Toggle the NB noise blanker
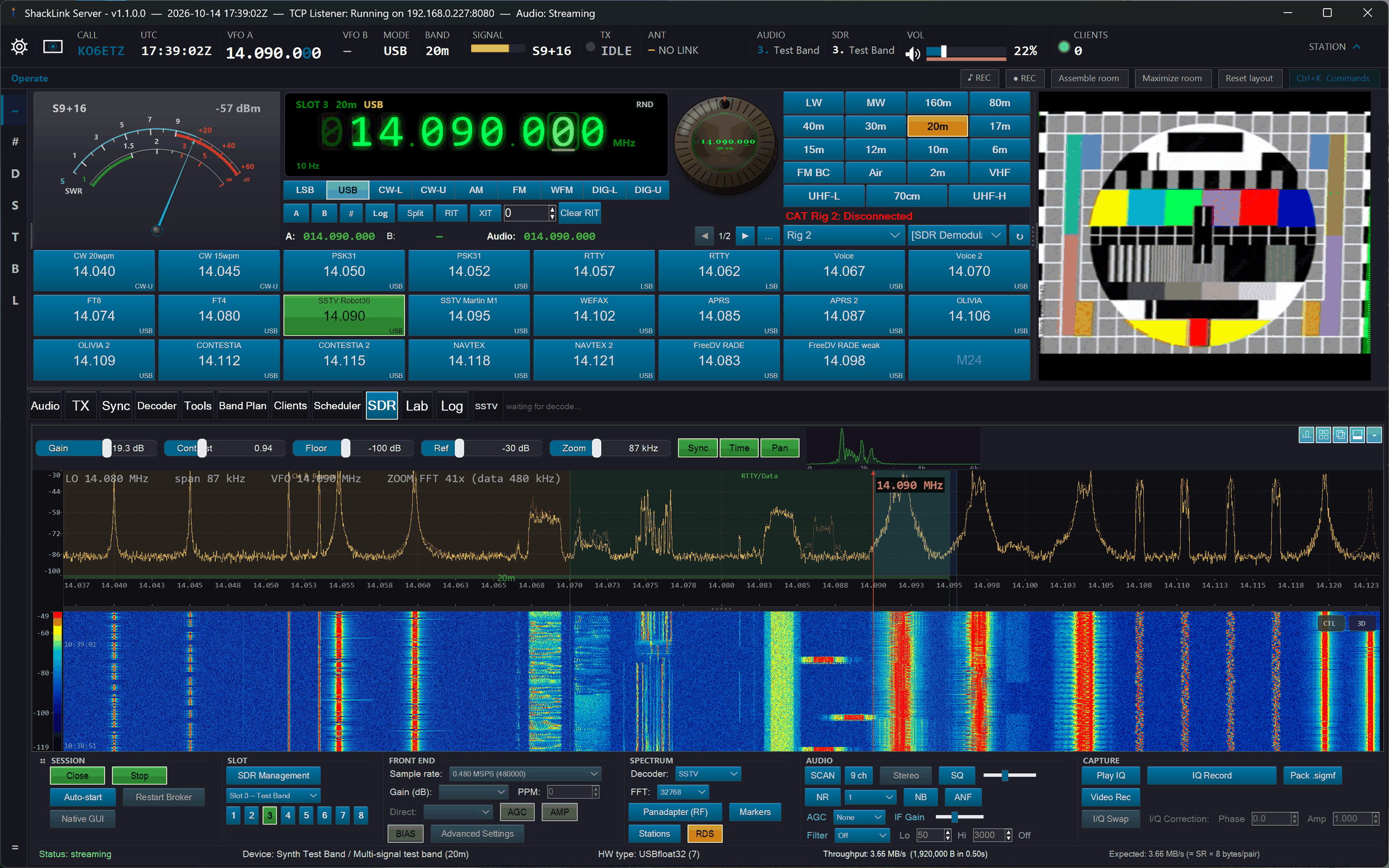1389x868 pixels. [920, 797]
